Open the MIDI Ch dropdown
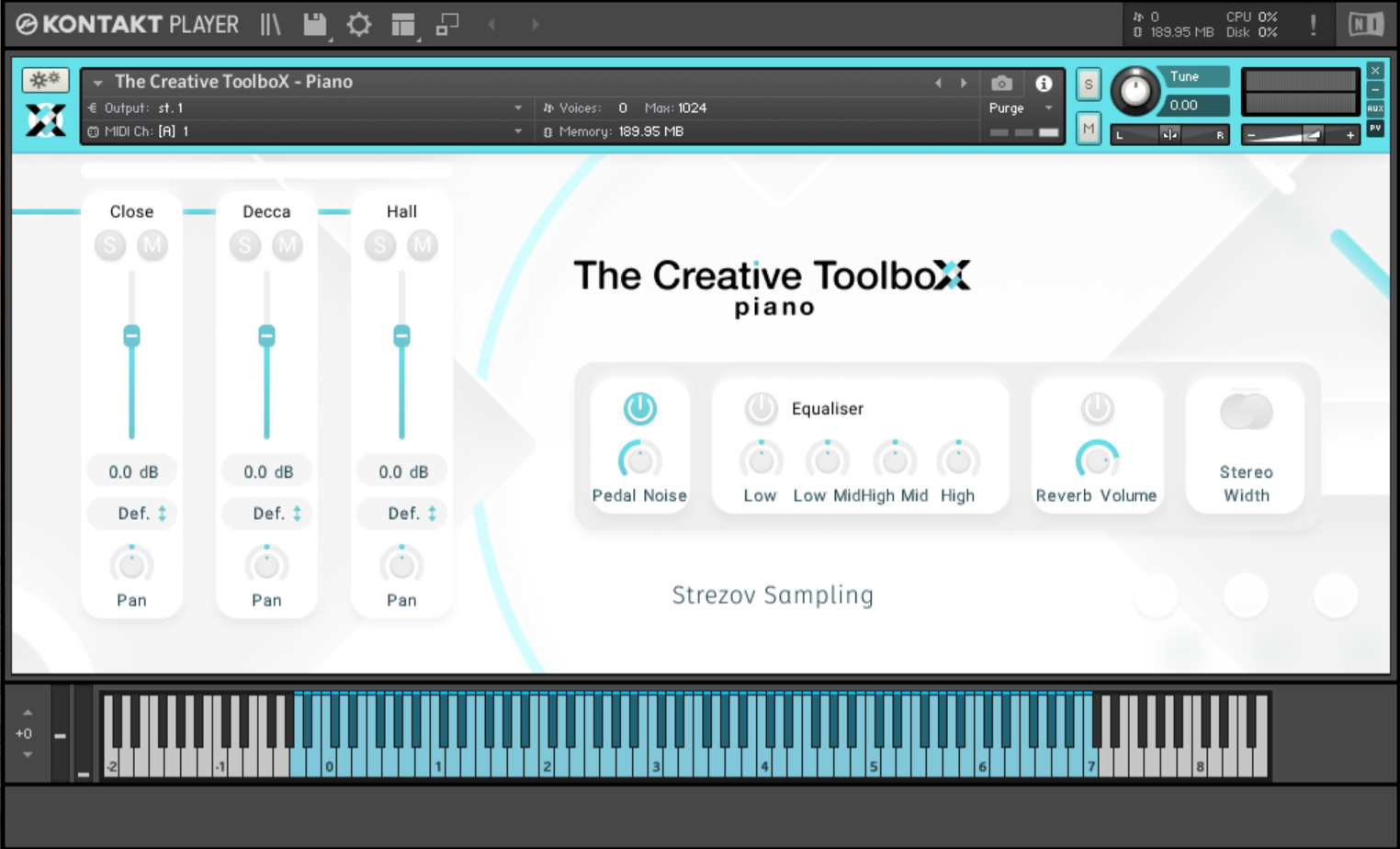Image resolution: width=1400 pixels, height=849 pixels. pos(518,131)
